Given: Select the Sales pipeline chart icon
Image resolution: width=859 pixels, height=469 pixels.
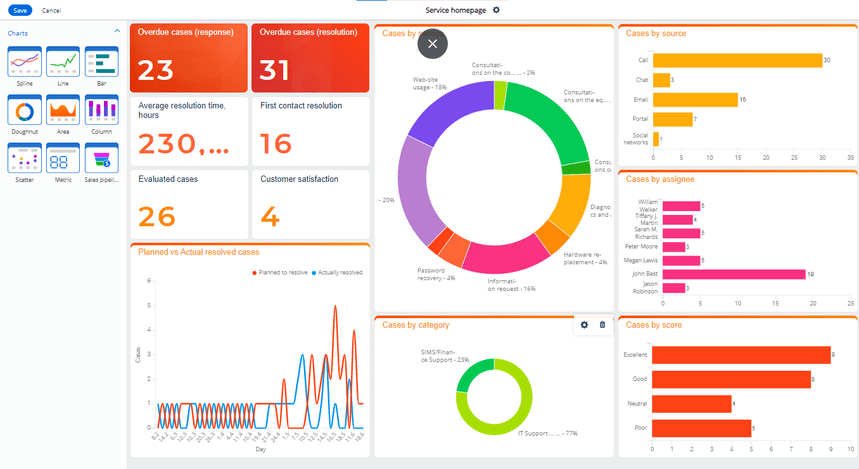Looking at the screenshot, I should point(102,158).
